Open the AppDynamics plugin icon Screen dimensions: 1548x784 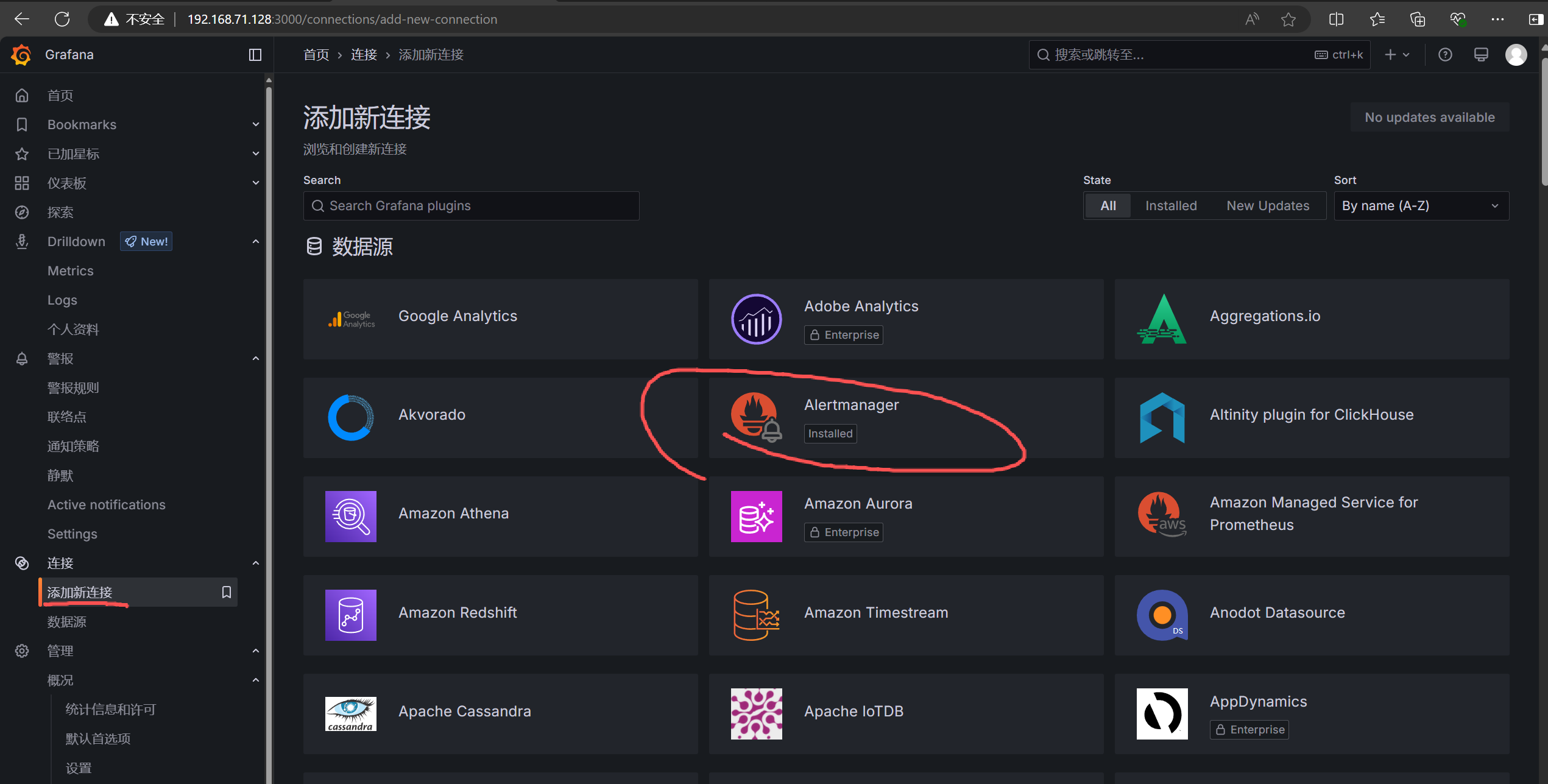1162,714
